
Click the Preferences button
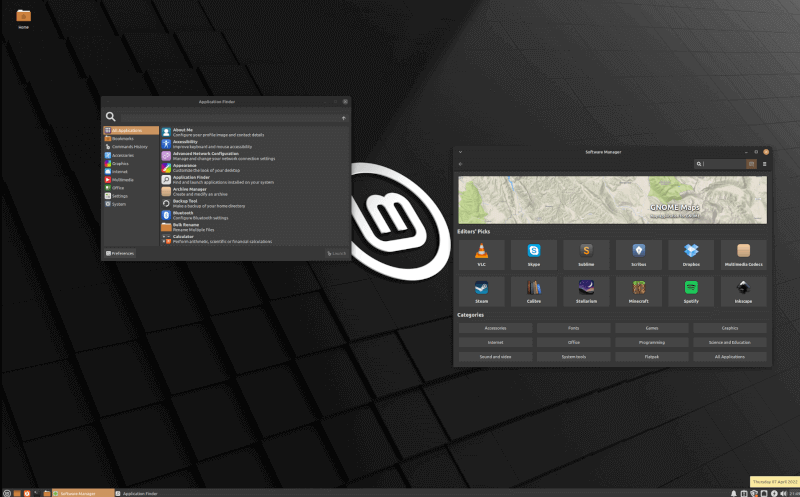(120, 254)
